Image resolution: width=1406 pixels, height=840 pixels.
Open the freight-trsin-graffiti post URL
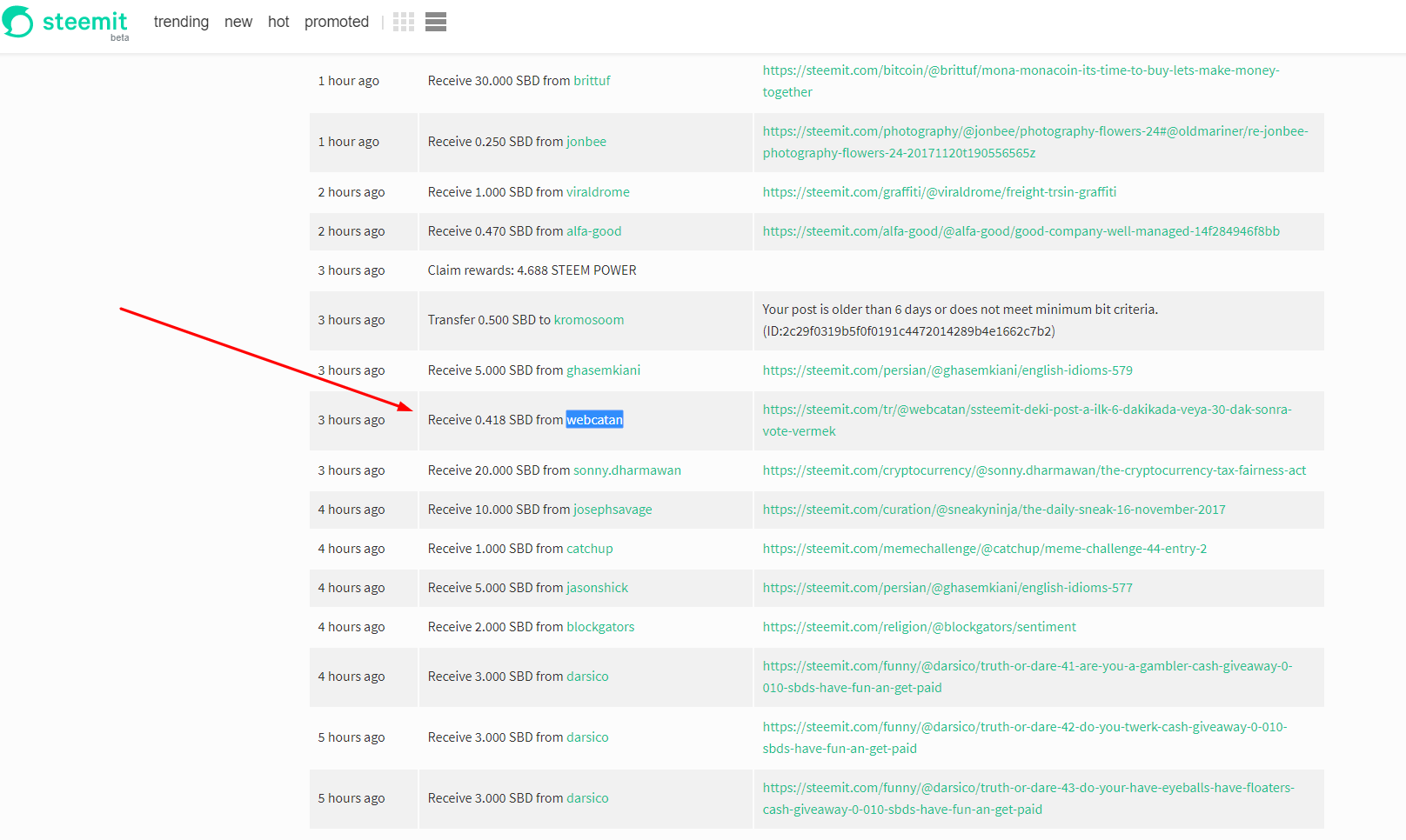pos(940,192)
